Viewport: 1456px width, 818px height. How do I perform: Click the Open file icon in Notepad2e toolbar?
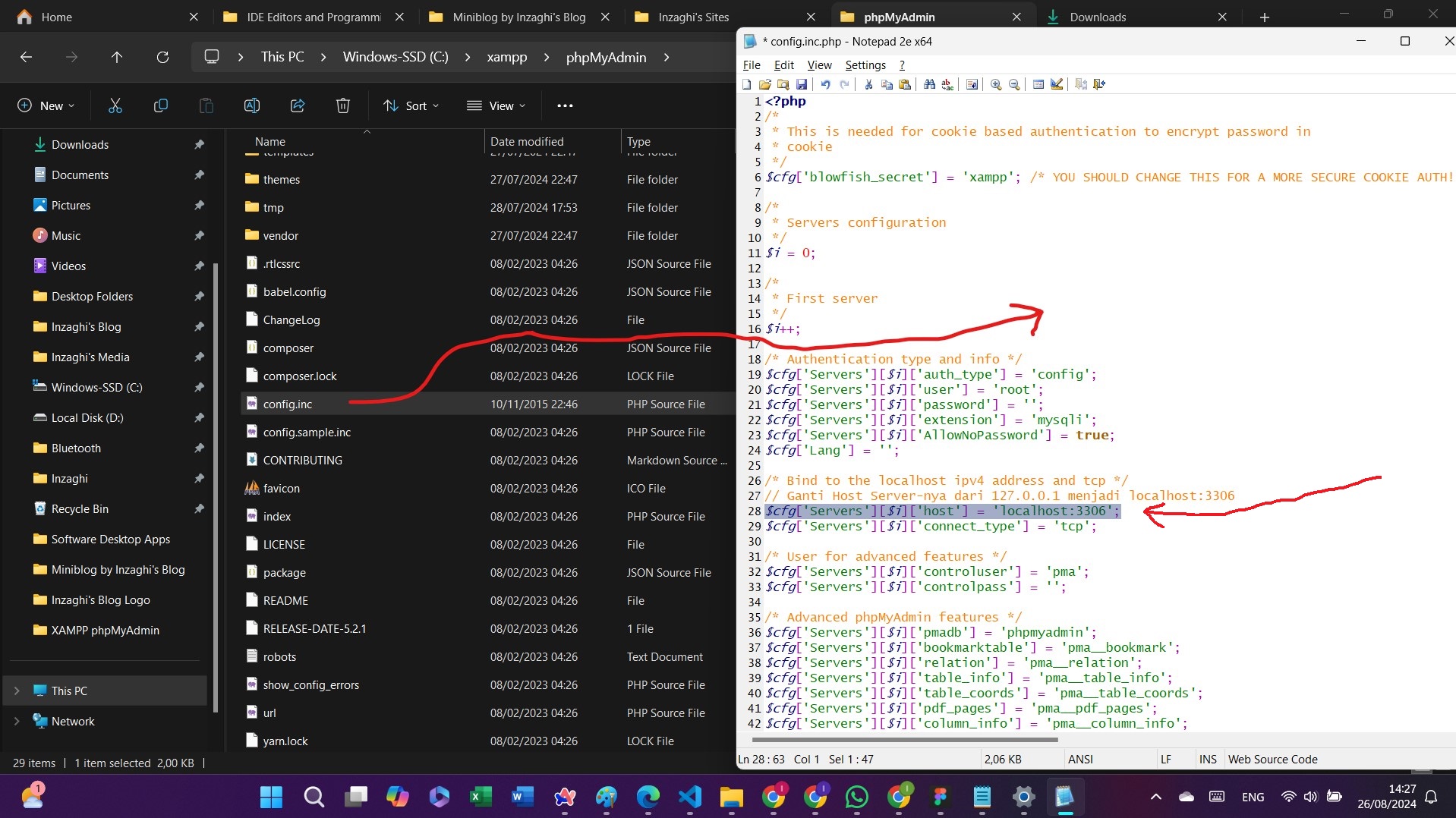tap(765, 84)
